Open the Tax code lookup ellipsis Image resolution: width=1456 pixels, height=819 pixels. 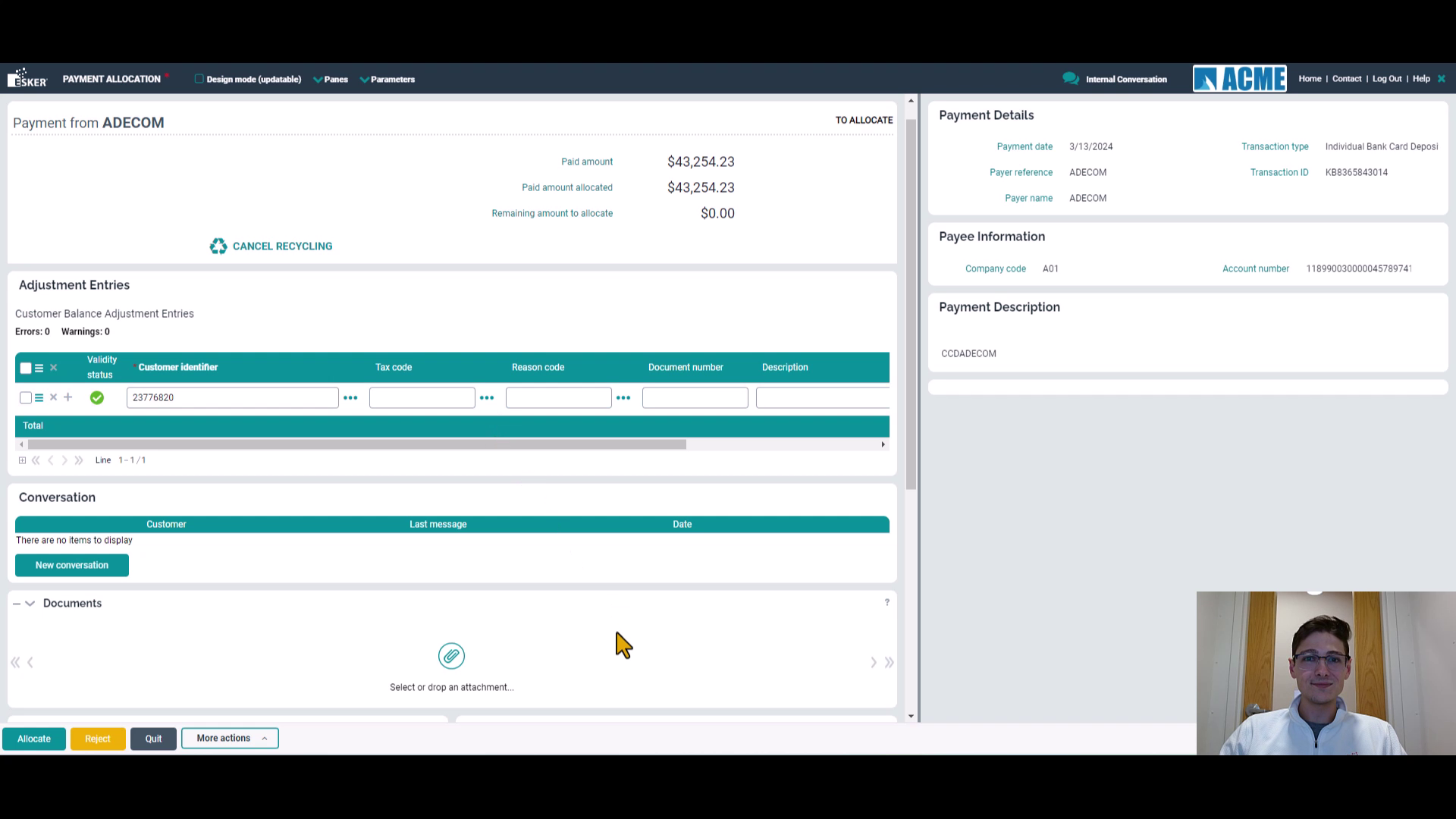(x=486, y=397)
